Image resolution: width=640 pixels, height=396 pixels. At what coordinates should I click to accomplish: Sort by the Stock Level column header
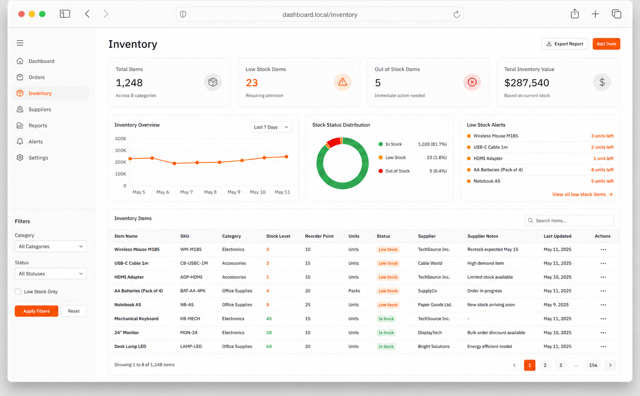278,236
